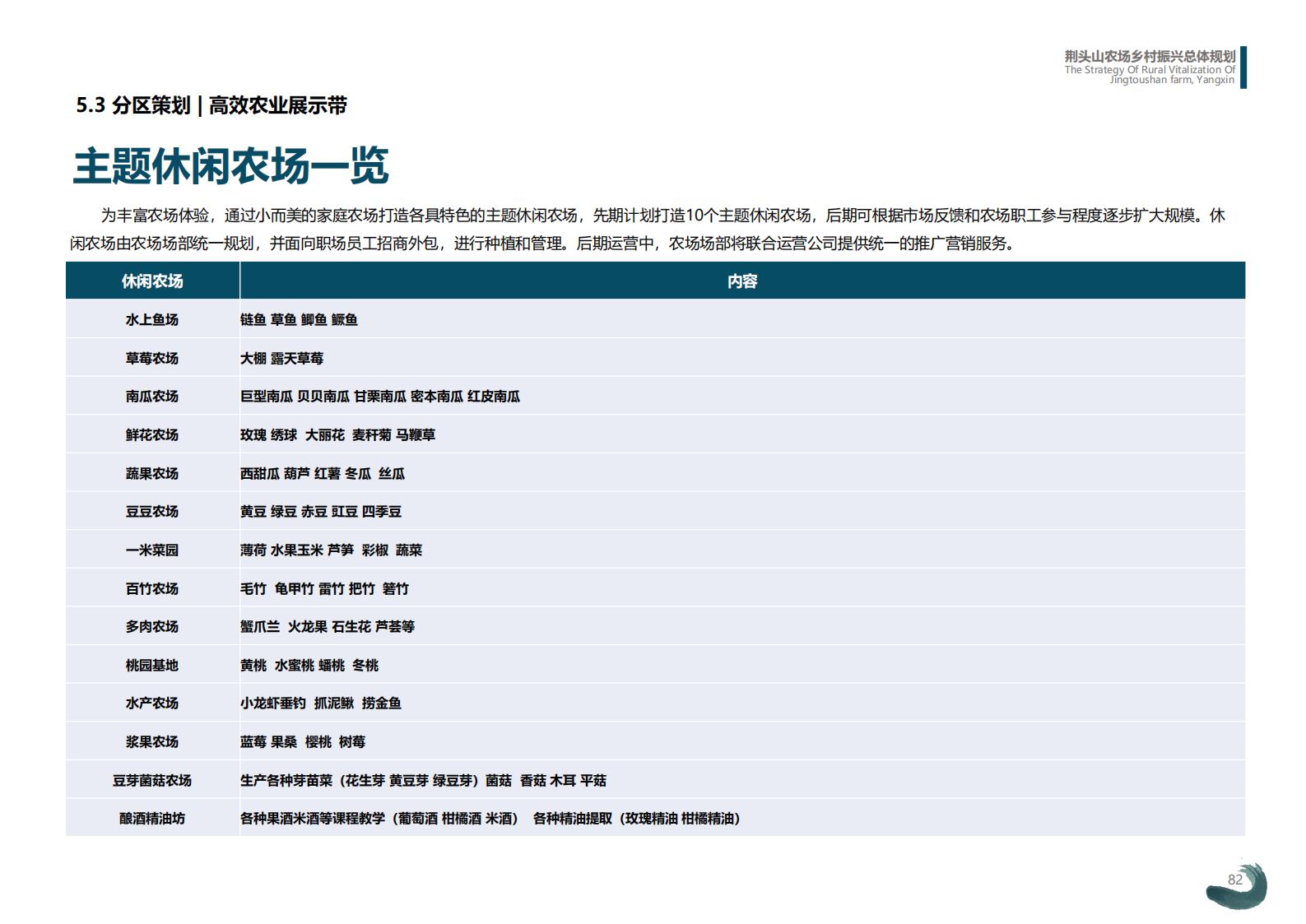
Task: Select the 蔬果农场 row label
Action: (x=152, y=473)
